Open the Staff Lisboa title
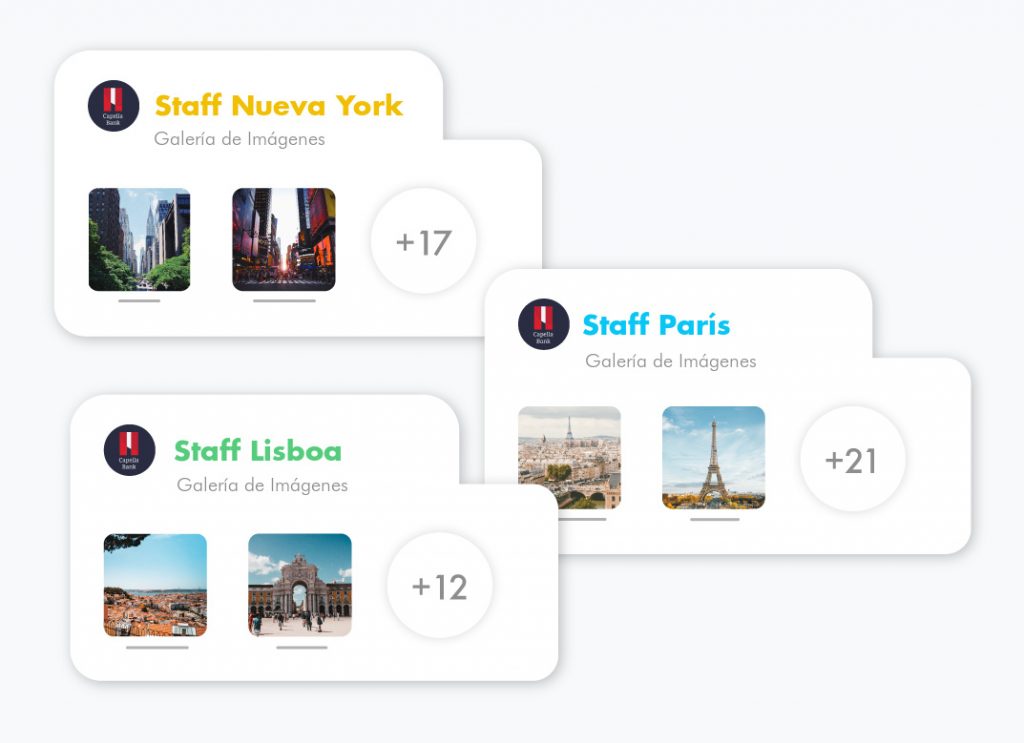 point(258,451)
